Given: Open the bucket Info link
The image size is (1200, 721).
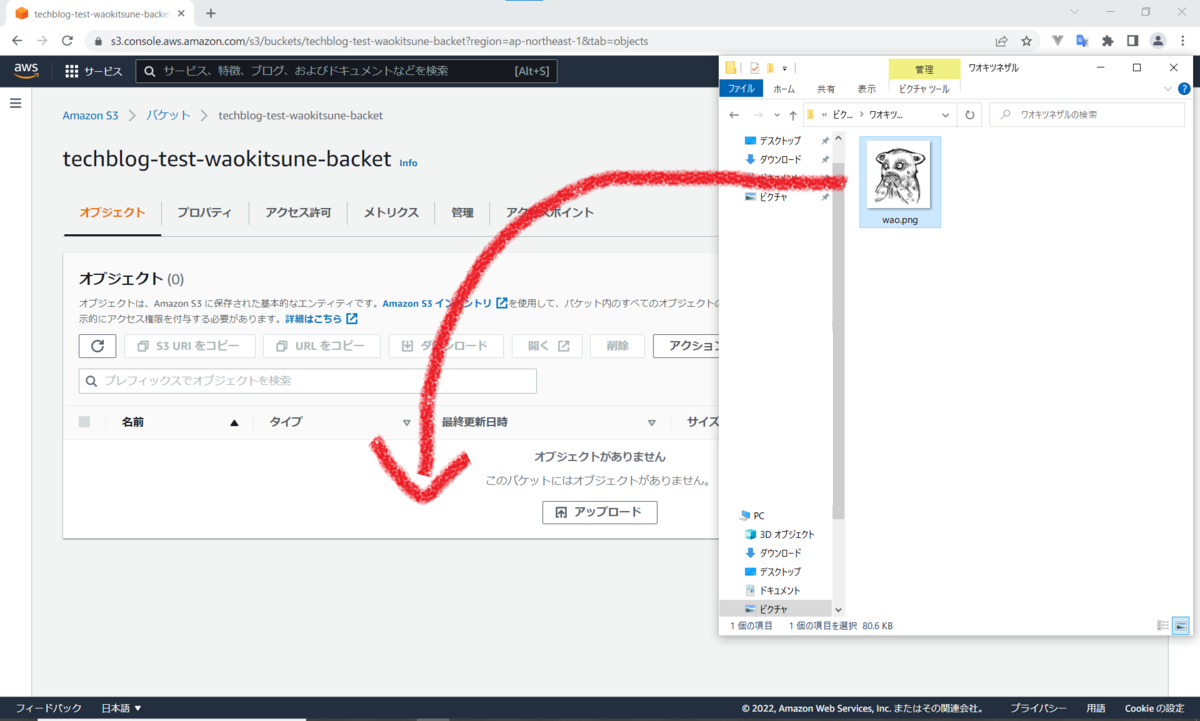Looking at the screenshot, I should tap(408, 163).
